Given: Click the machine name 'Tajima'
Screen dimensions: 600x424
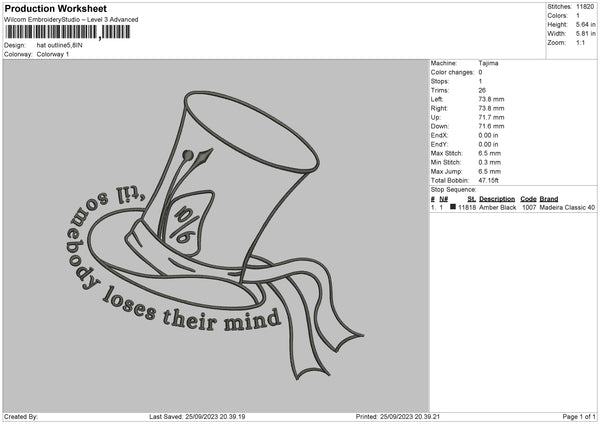Looking at the screenshot, I should (488, 63).
